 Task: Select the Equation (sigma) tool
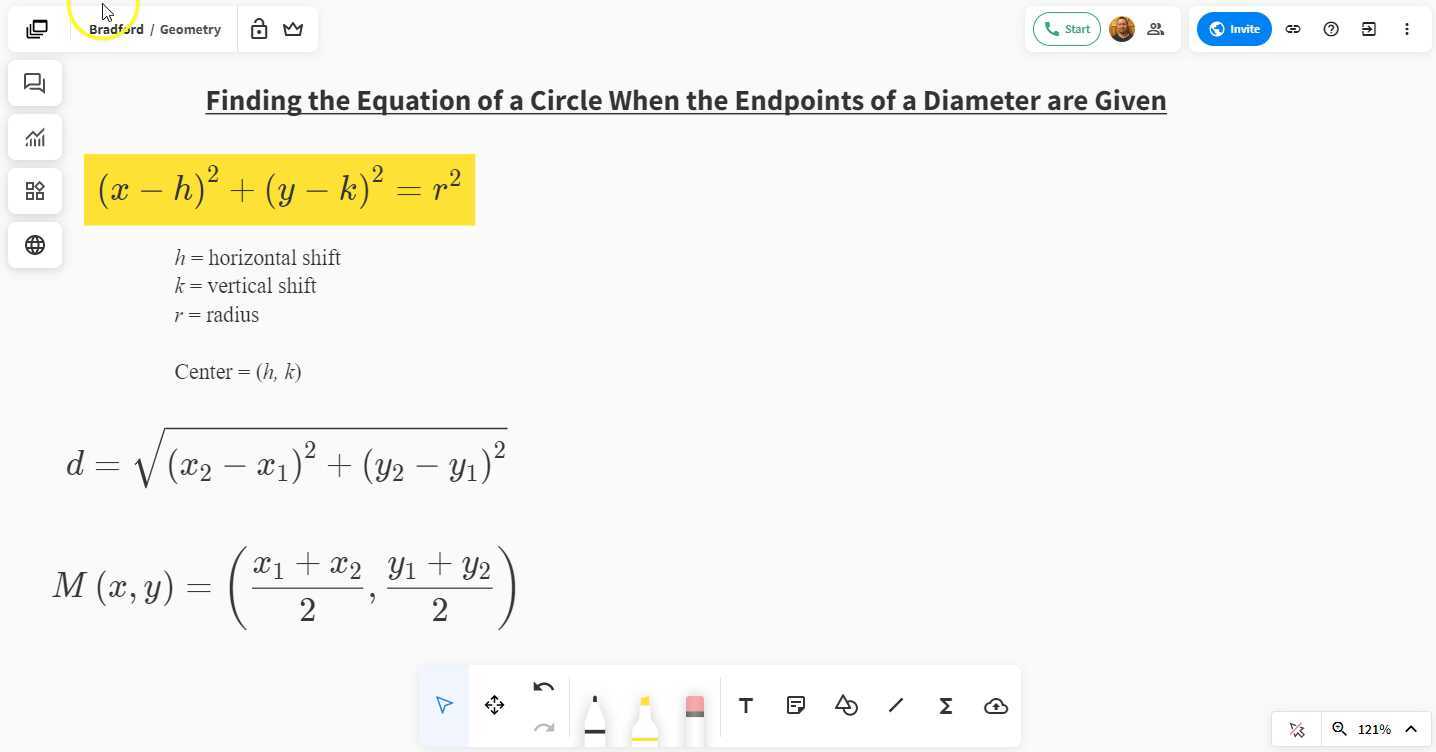click(x=945, y=705)
